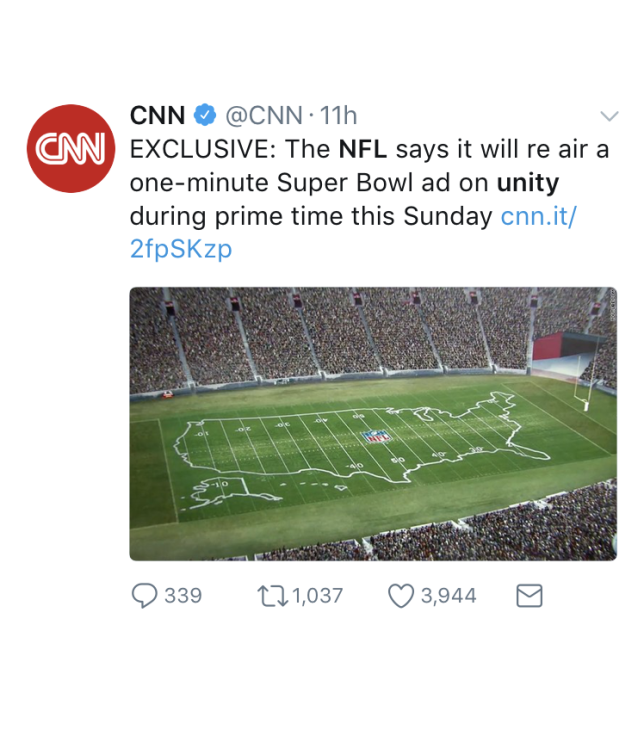
Task: Tap the reply speech bubble icon
Action: (145, 596)
